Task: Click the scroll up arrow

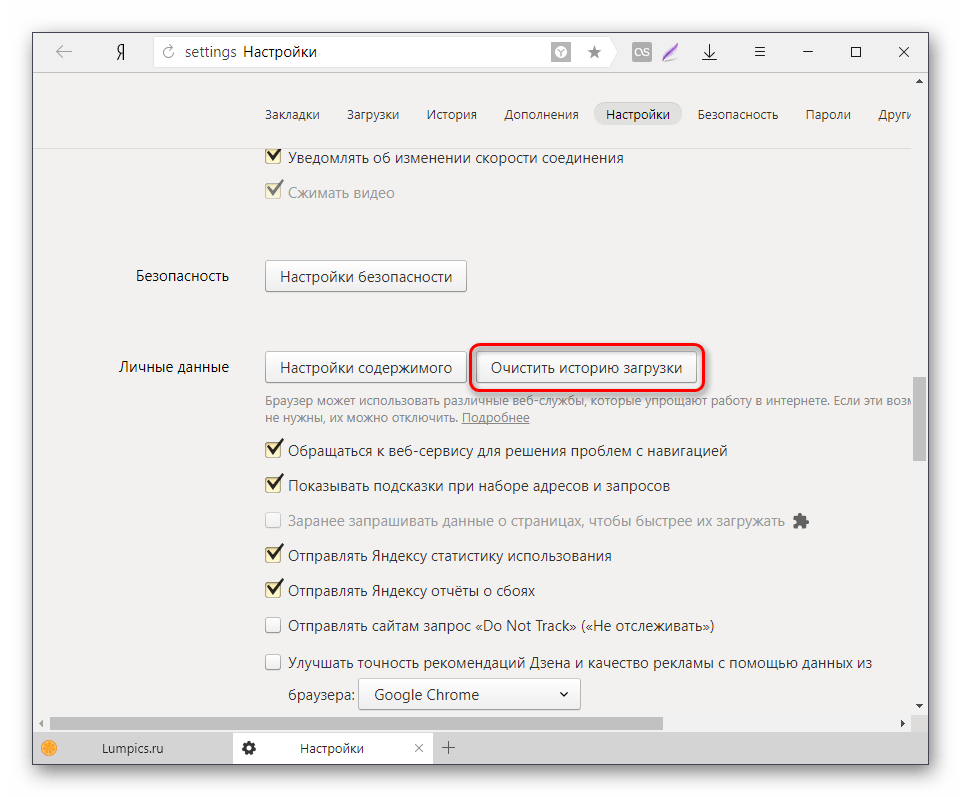Action: click(919, 82)
